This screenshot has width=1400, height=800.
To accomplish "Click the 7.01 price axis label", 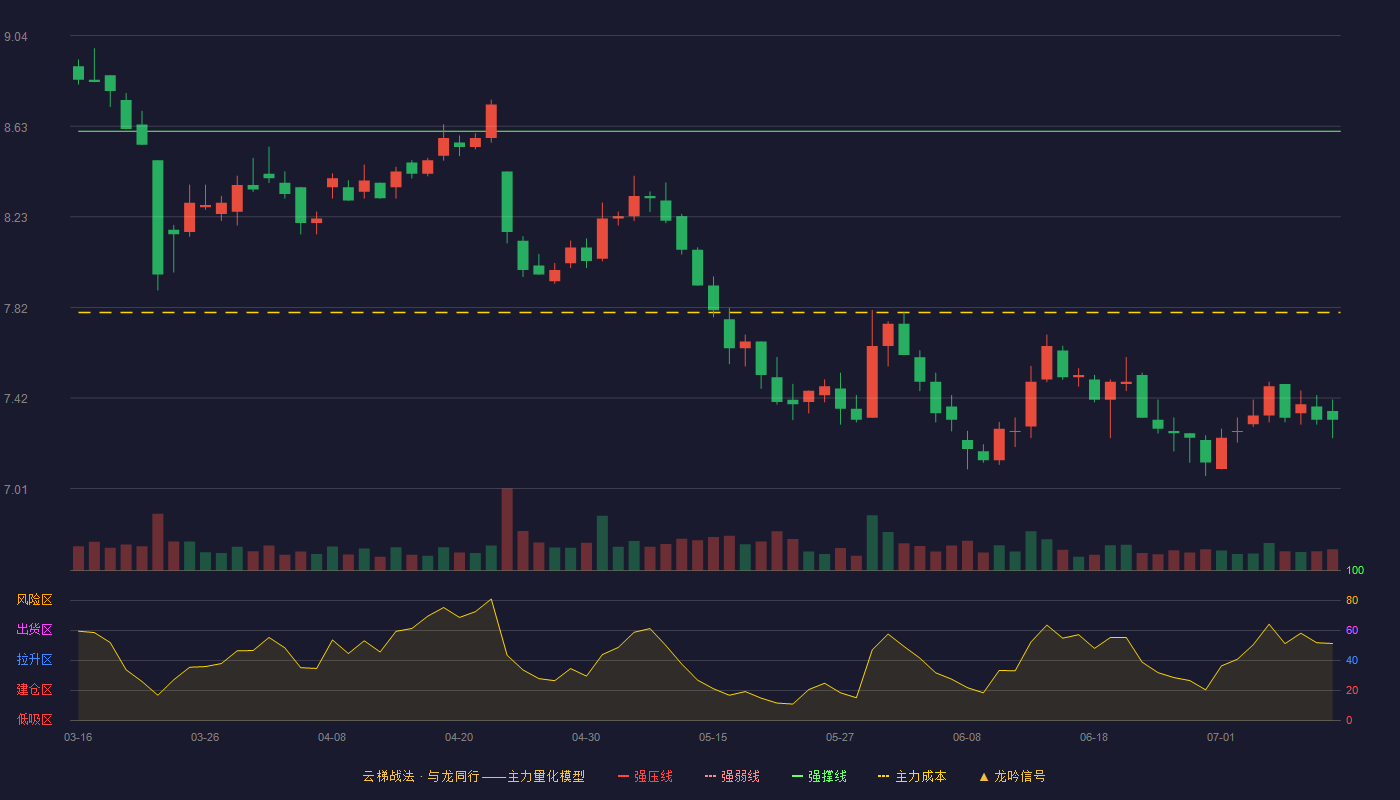I will coord(16,490).
